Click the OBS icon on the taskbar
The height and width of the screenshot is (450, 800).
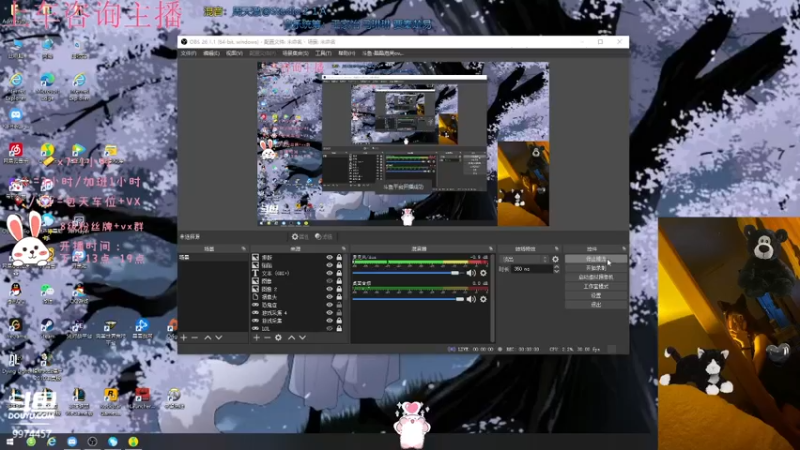coord(92,442)
